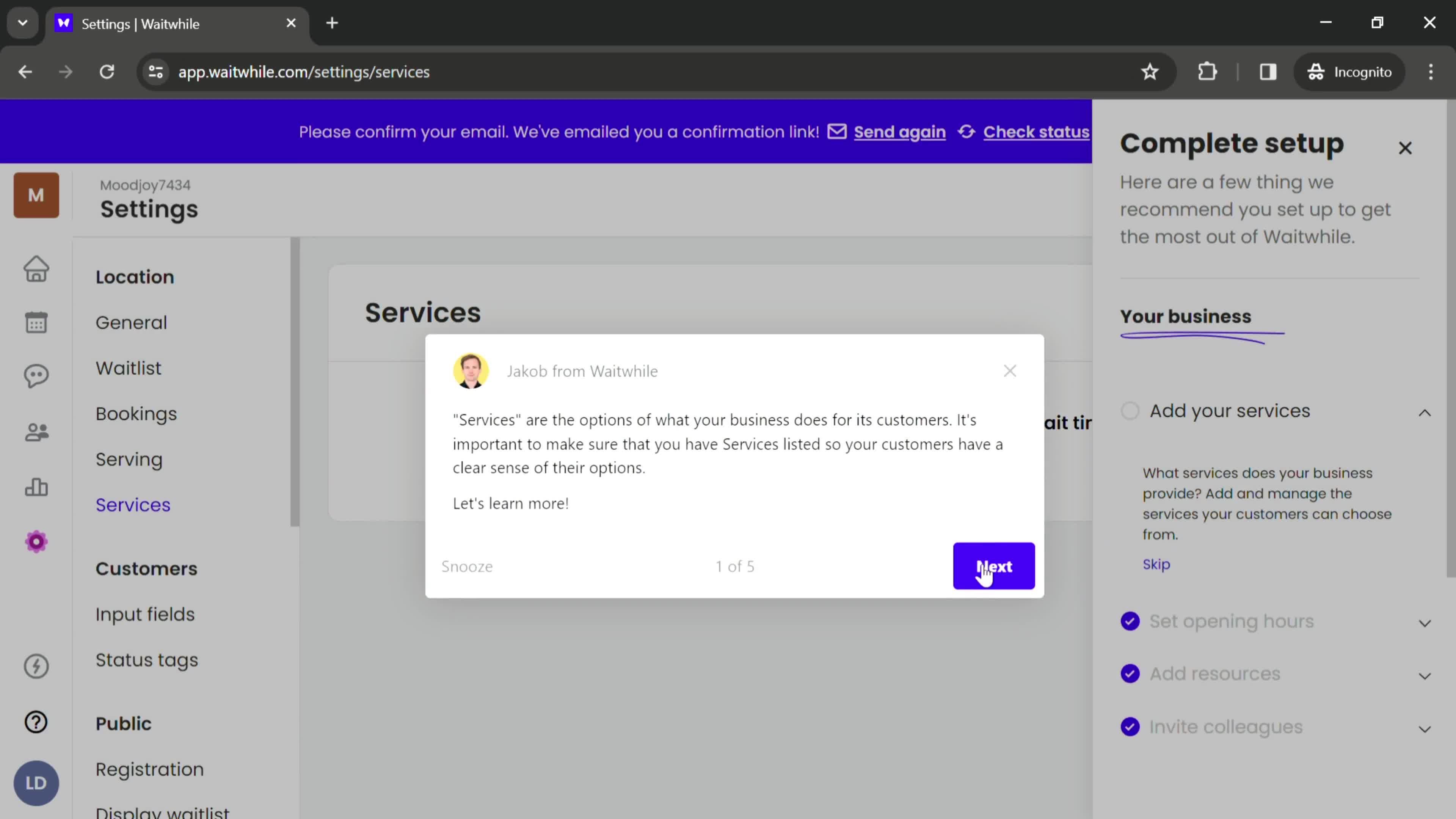Image resolution: width=1456 pixels, height=819 pixels.
Task: Click the refresh icon beside Check status
Action: click(x=966, y=131)
